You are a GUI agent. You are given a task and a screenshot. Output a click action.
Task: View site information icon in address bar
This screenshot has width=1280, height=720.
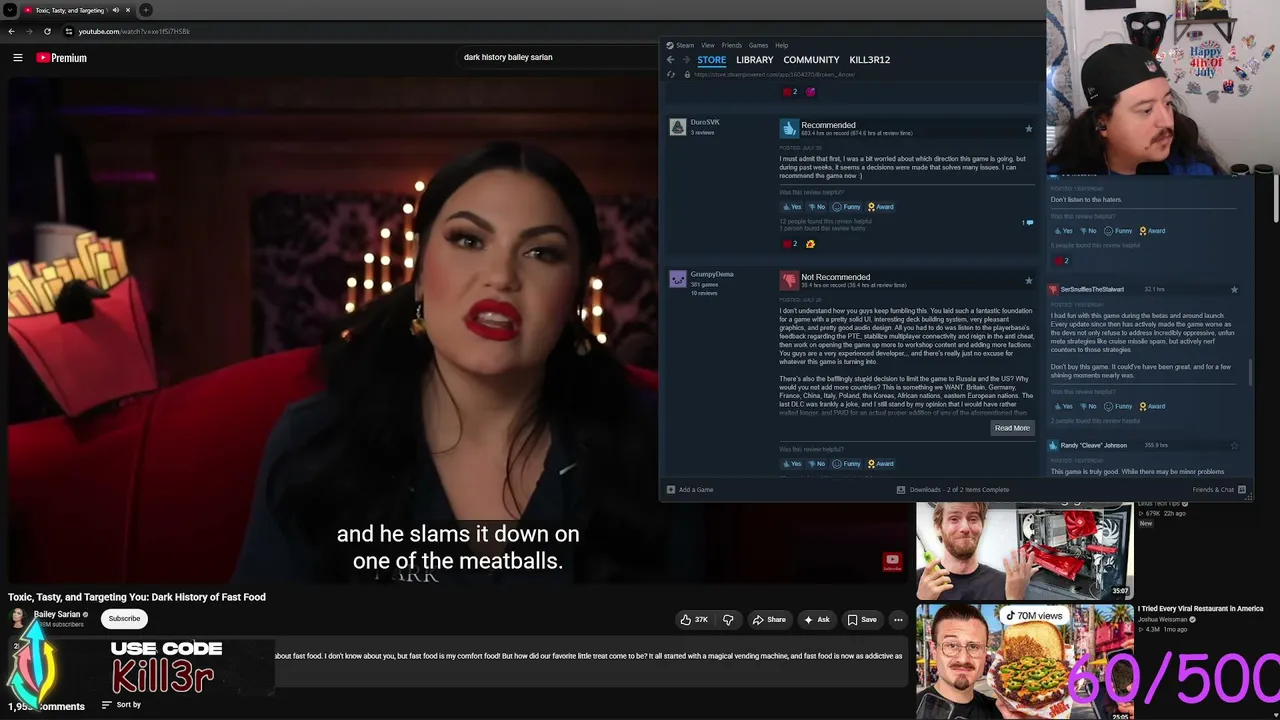69,31
